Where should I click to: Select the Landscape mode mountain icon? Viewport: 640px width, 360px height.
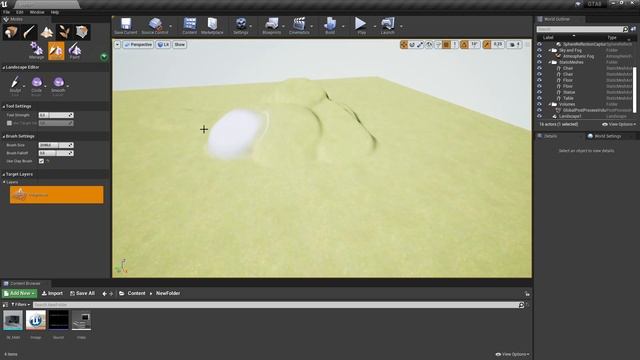(47, 32)
